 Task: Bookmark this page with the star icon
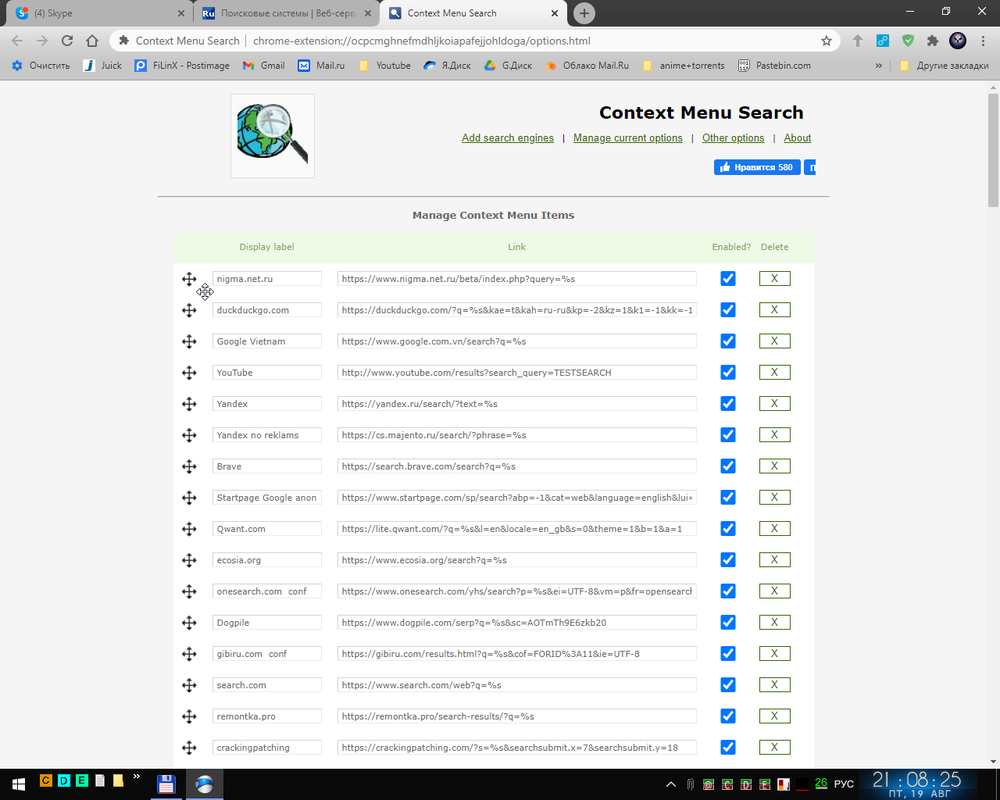(x=827, y=41)
